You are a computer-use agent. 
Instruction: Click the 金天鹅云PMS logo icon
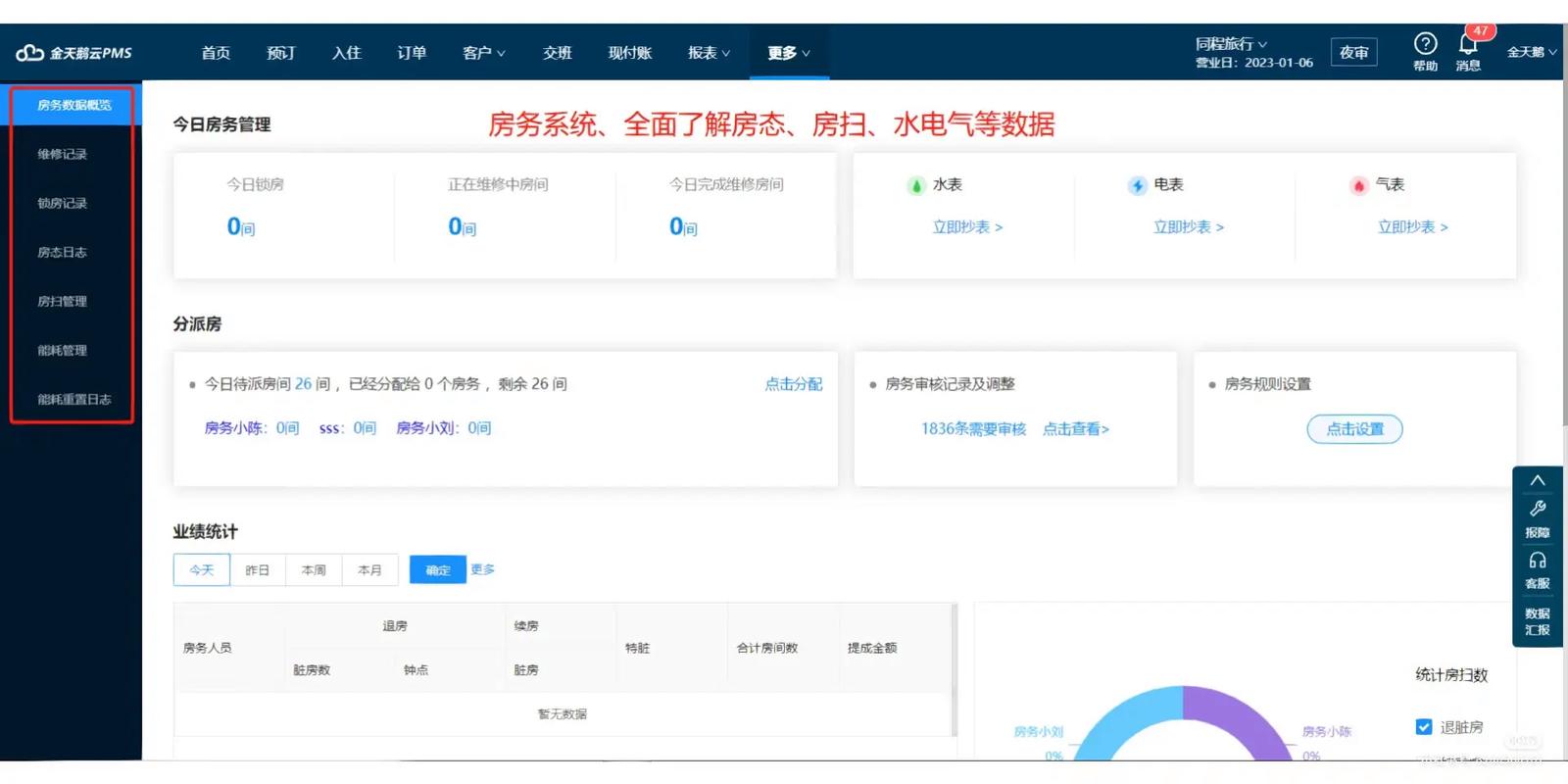point(29,53)
